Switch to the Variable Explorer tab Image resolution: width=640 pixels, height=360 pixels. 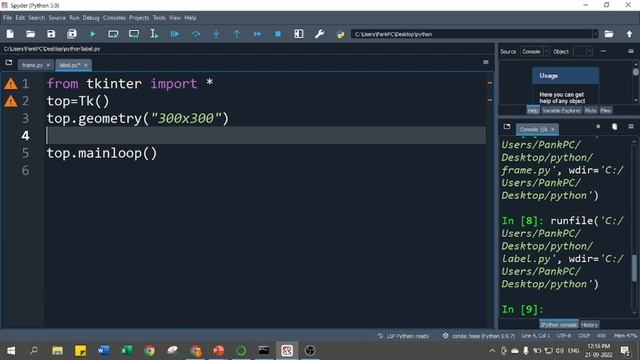tap(561, 110)
